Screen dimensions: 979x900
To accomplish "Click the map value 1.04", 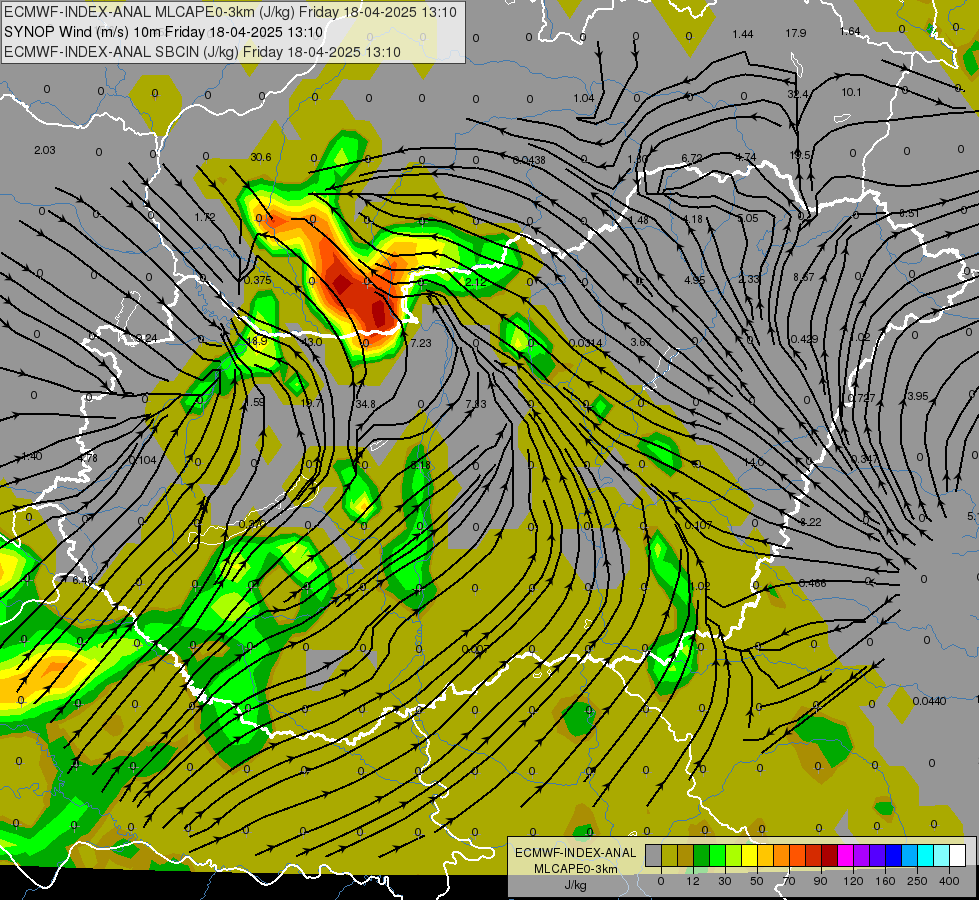I will pyautogui.click(x=584, y=98).
